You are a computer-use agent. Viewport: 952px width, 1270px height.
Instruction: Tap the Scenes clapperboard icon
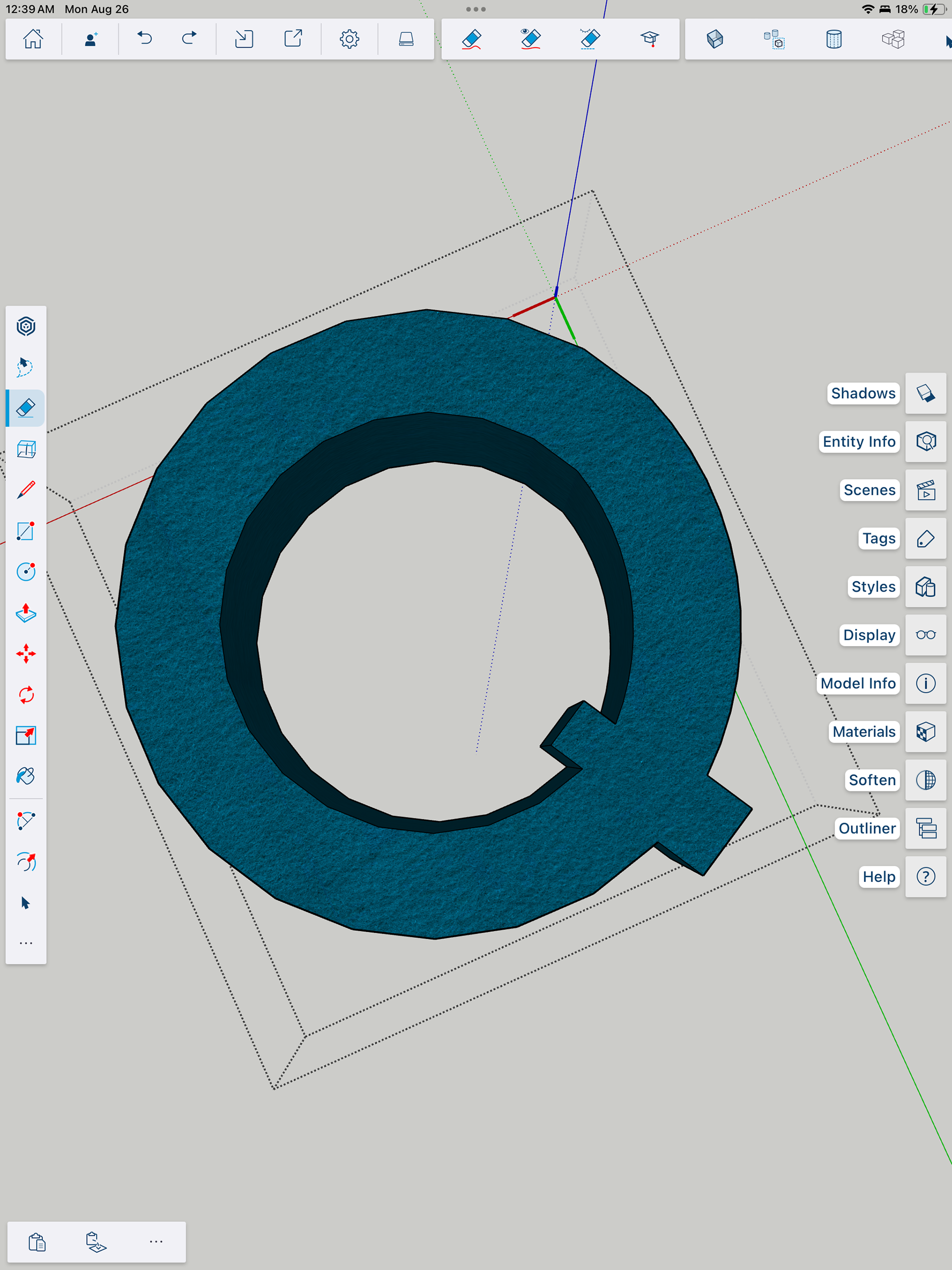pyautogui.click(x=926, y=490)
